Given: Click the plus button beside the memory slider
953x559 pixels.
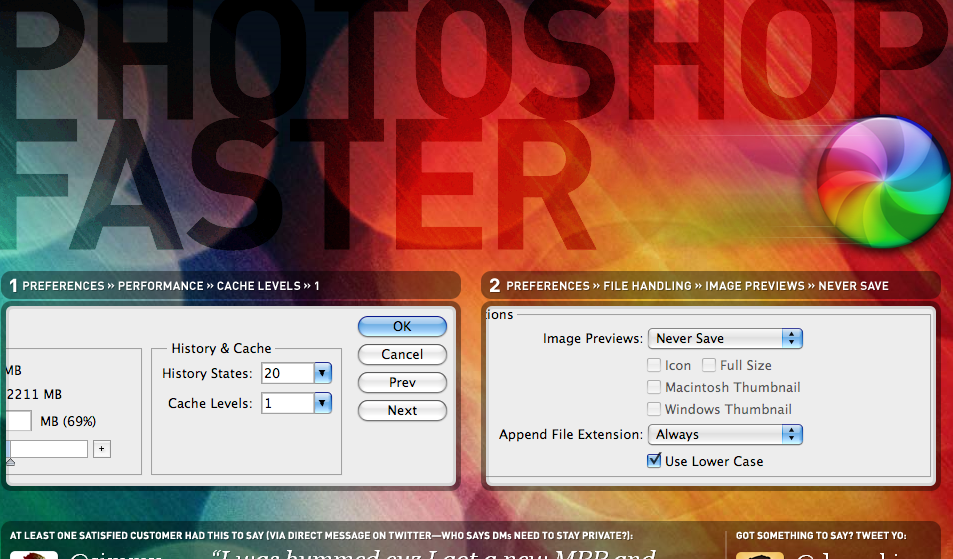Looking at the screenshot, I should 101,450.
